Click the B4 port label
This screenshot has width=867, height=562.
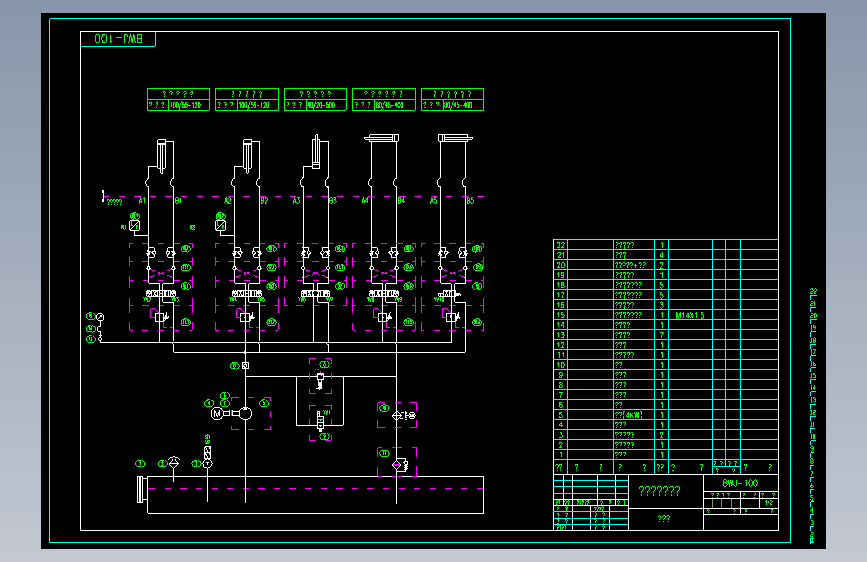point(401,201)
